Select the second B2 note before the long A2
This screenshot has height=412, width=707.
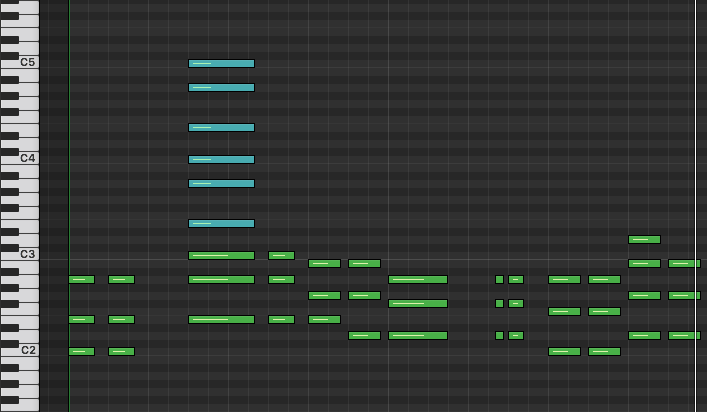pos(364,264)
